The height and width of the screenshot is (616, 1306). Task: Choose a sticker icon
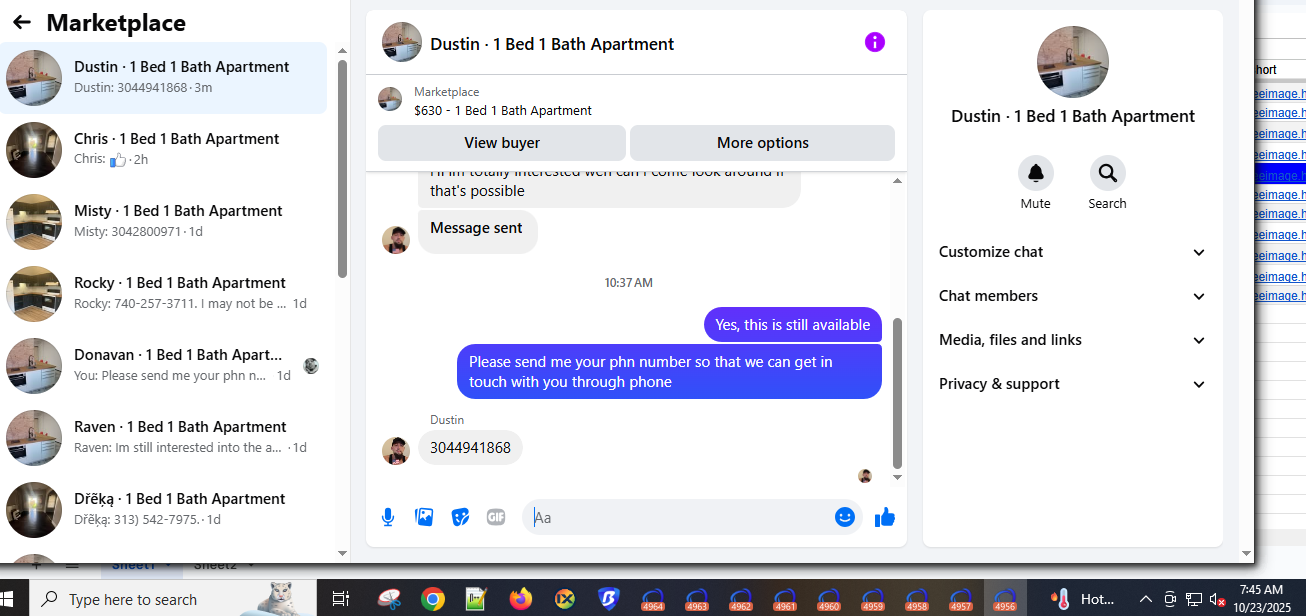pos(460,517)
